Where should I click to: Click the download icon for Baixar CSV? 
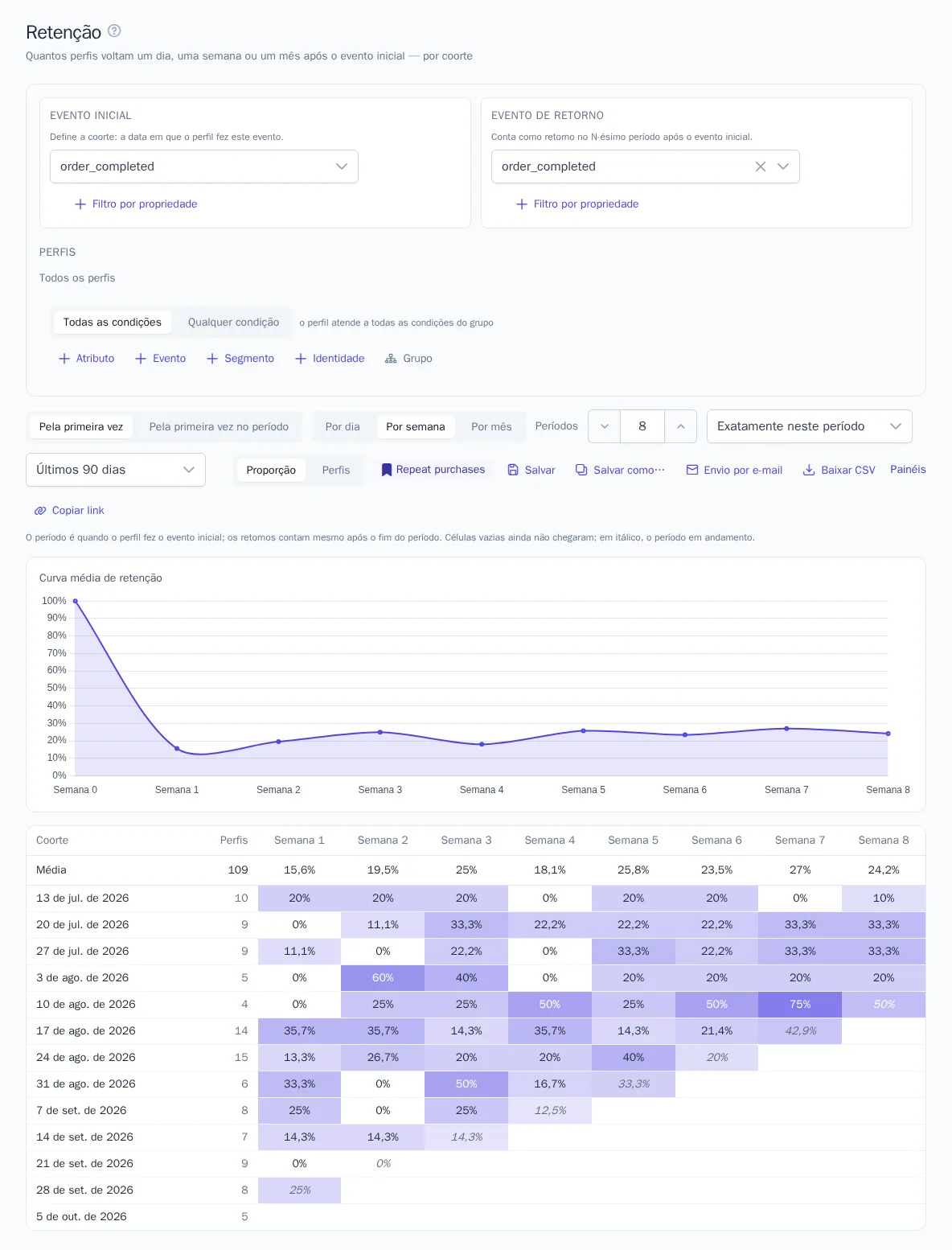pos(809,470)
